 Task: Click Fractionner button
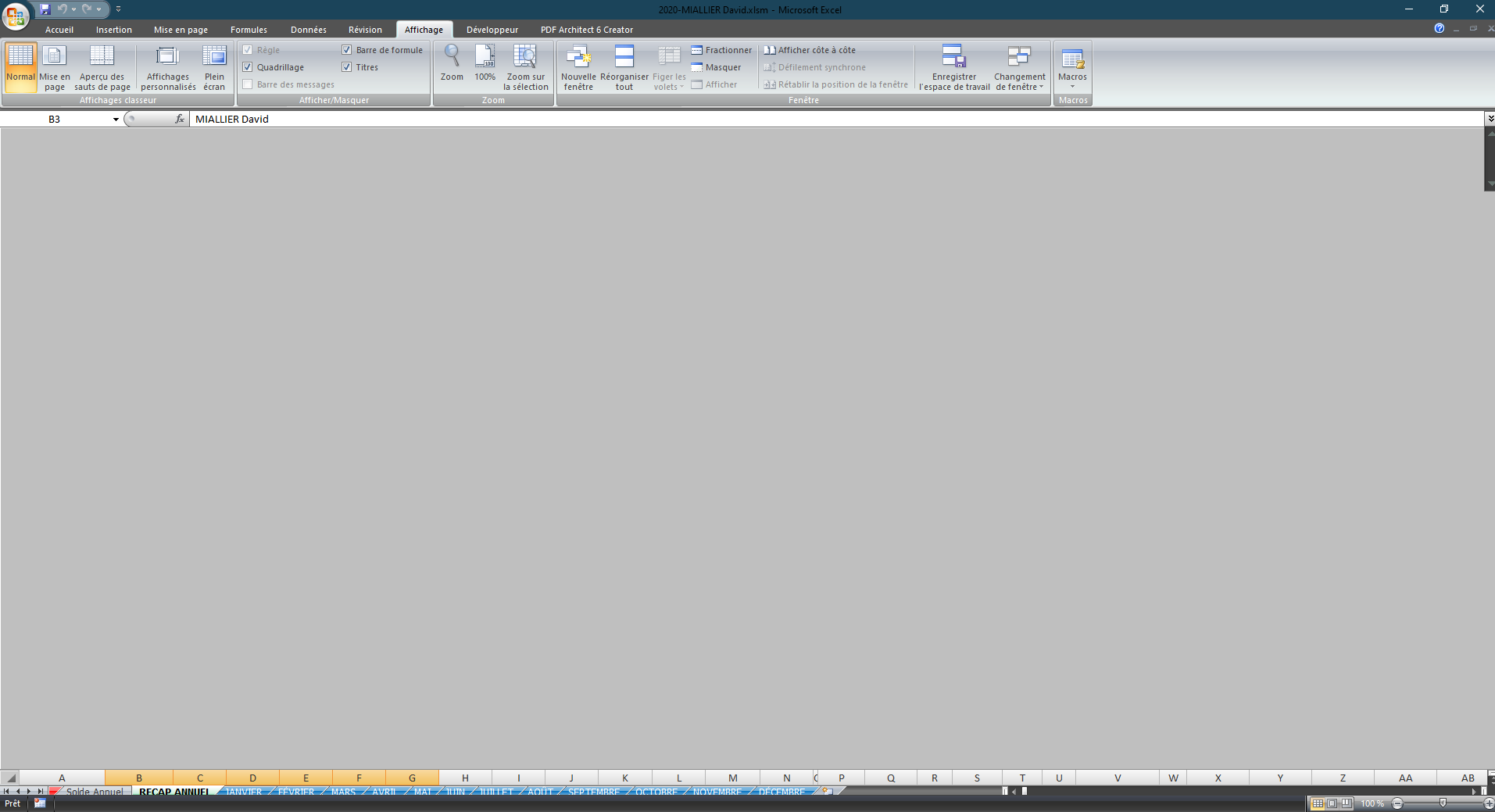[721, 50]
